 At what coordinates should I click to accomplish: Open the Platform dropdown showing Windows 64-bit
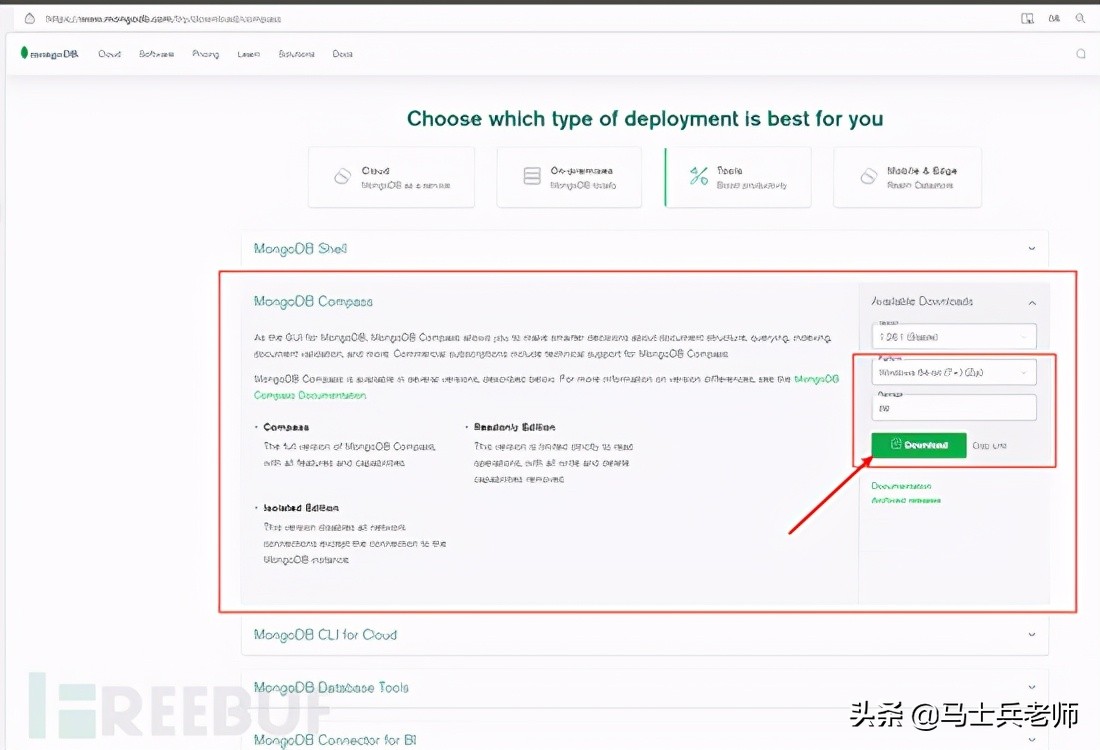tap(954, 372)
